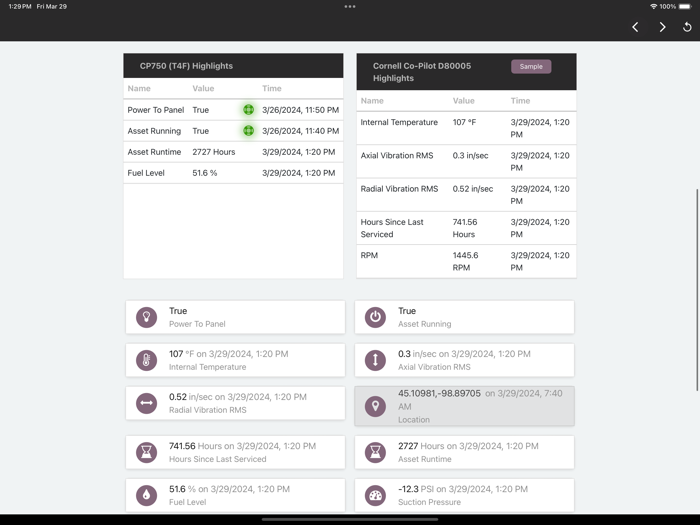Click the green status indicator for Asset Running
Image resolution: width=700 pixels, height=525 pixels.
click(x=249, y=130)
